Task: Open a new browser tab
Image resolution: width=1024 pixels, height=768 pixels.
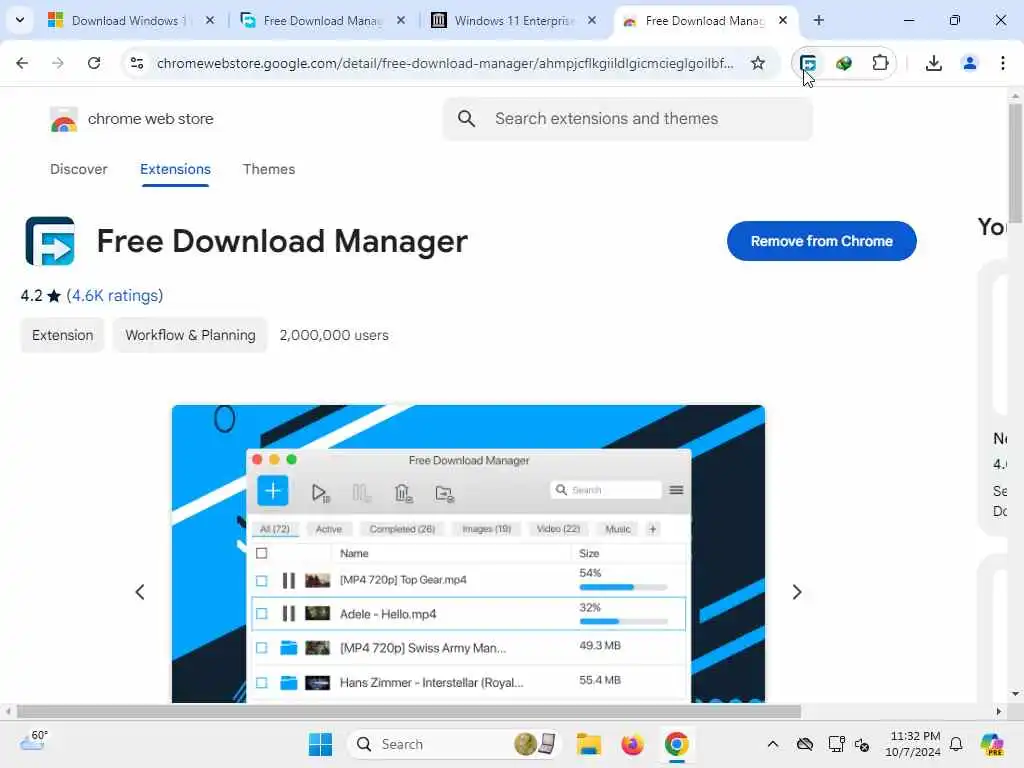Action: point(818,20)
